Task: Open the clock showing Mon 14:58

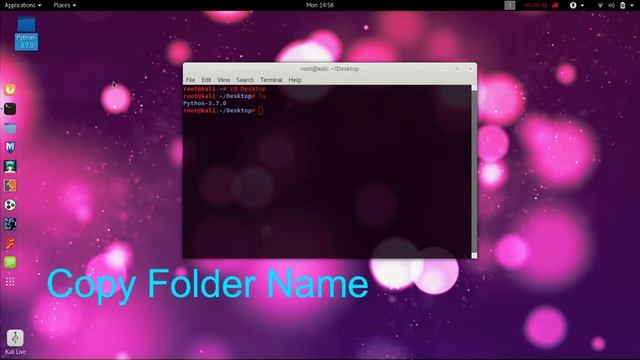Action: click(x=320, y=5)
